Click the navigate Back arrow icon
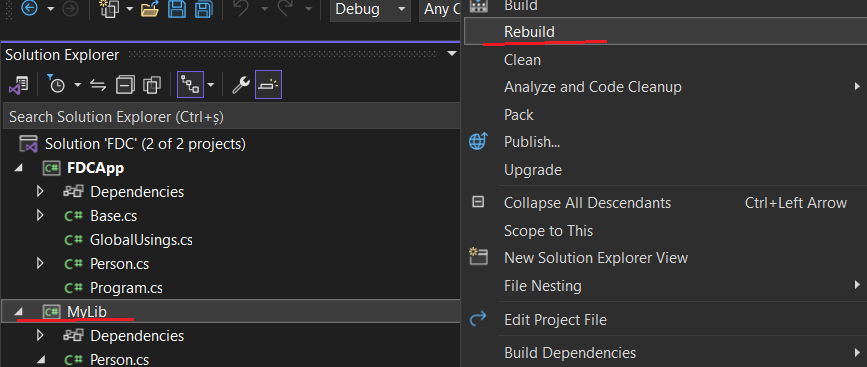This screenshot has height=367, width=867. [x=29, y=9]
